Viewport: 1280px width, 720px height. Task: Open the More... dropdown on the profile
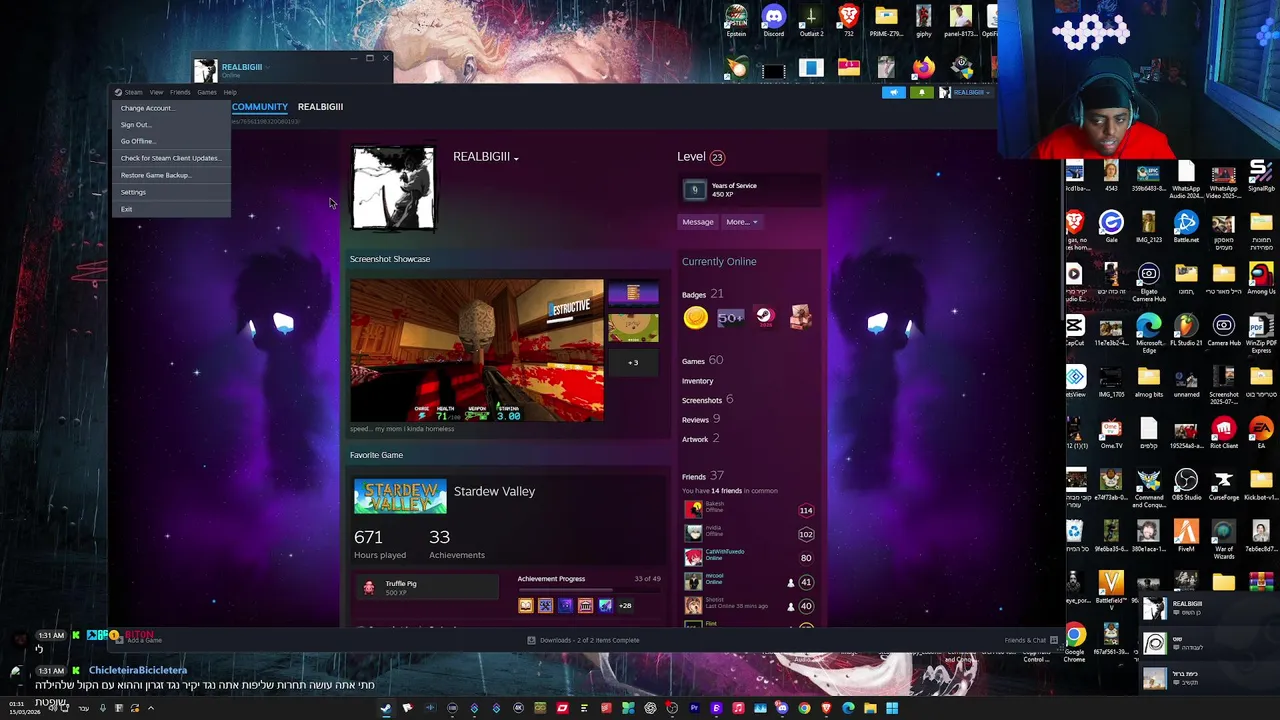pos(741,222)
